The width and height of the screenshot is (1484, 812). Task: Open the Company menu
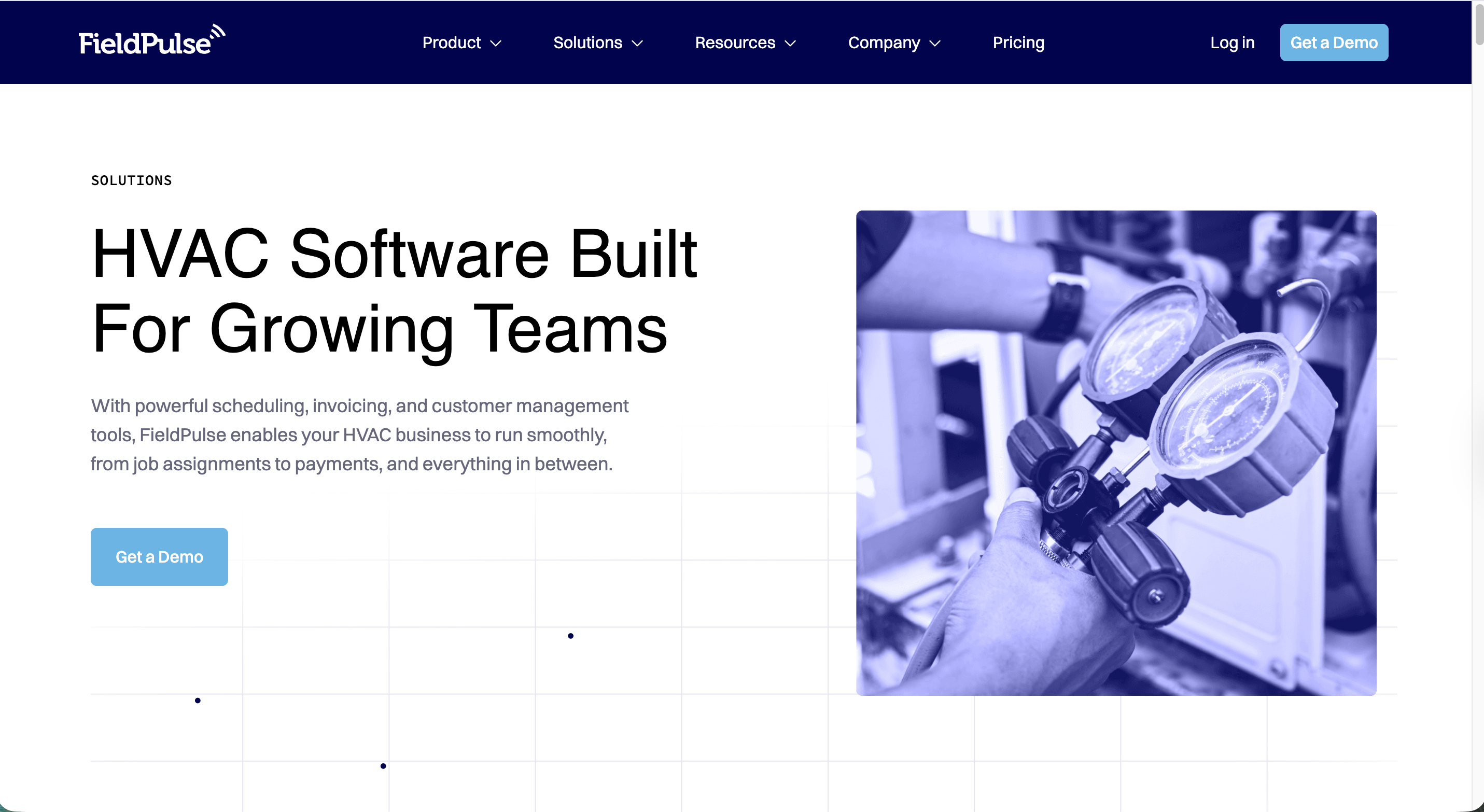(x=883, y=43)
